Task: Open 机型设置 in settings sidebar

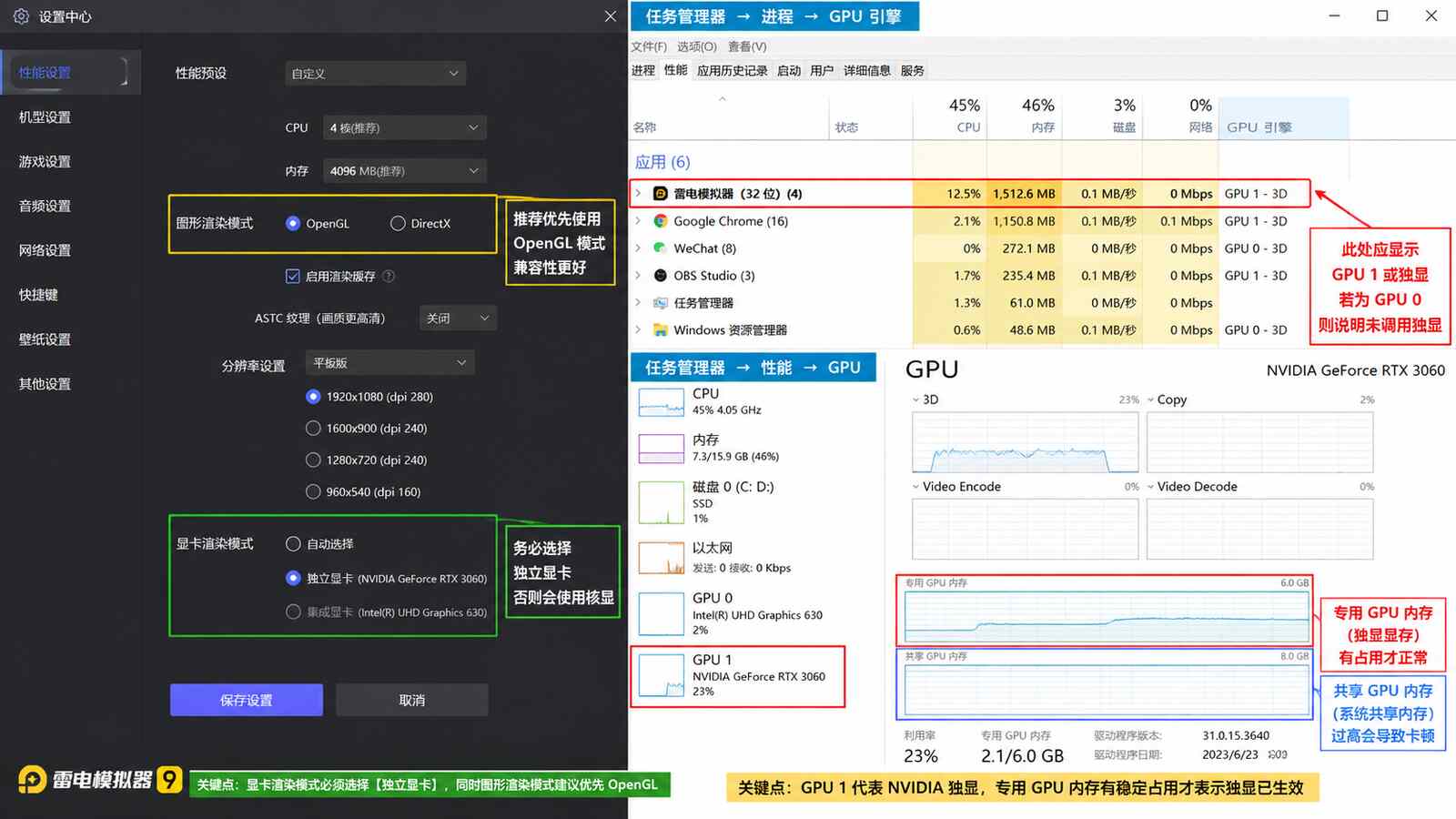Action: coord(45,117)
